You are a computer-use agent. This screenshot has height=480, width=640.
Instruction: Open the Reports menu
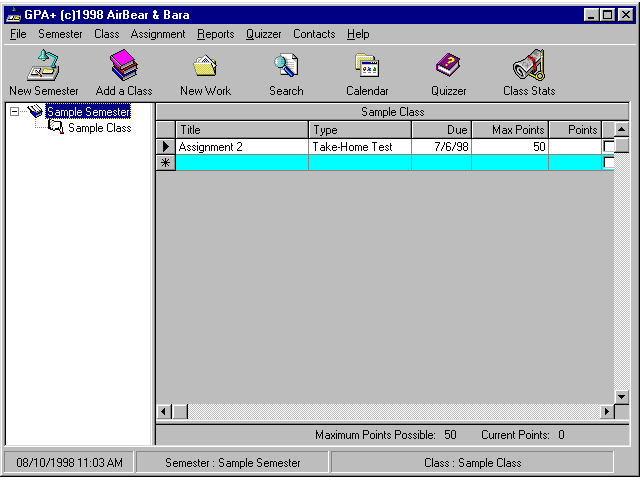(215, 34)
